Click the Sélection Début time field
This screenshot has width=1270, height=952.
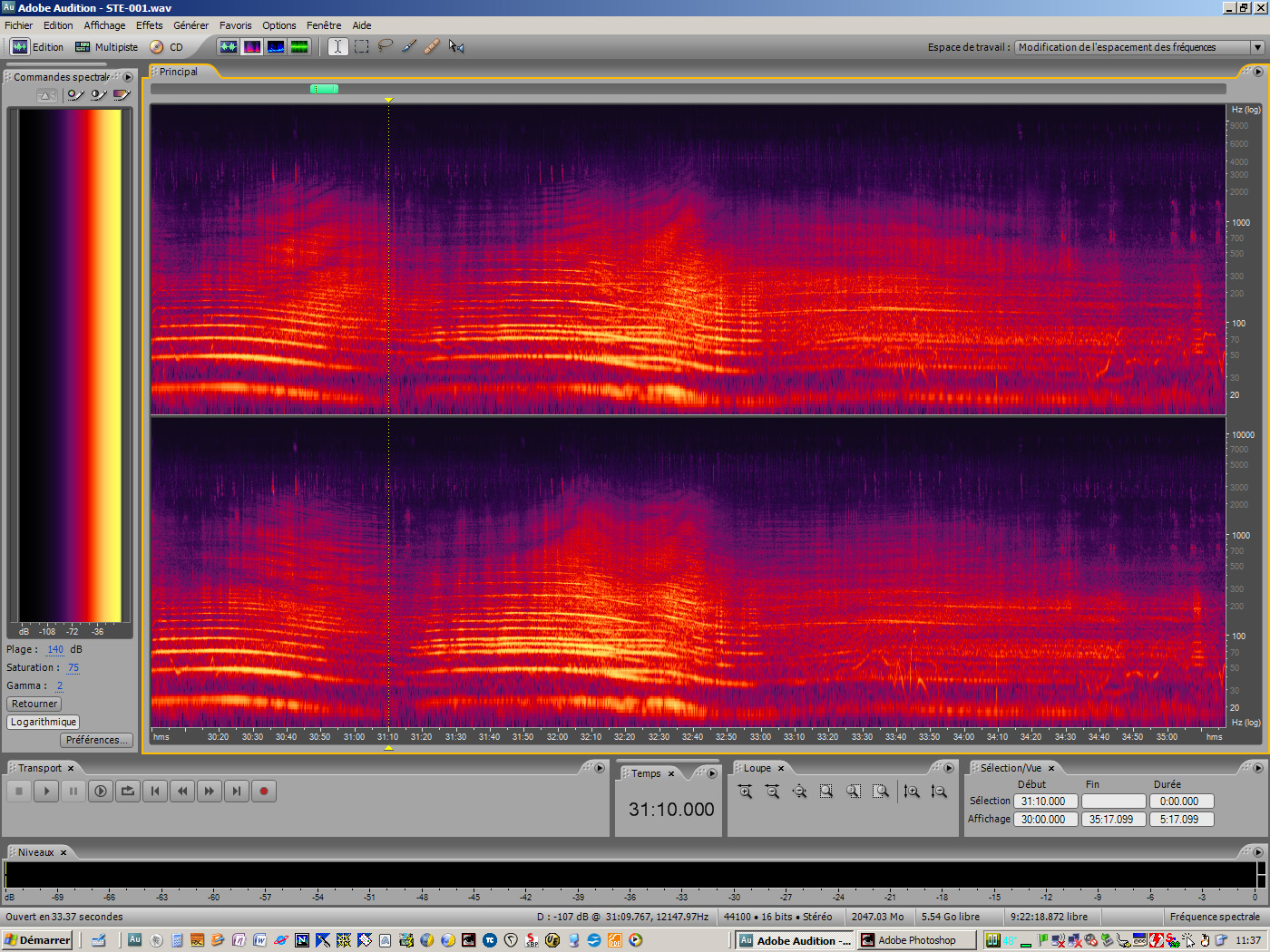click(x=1045, y=801)
